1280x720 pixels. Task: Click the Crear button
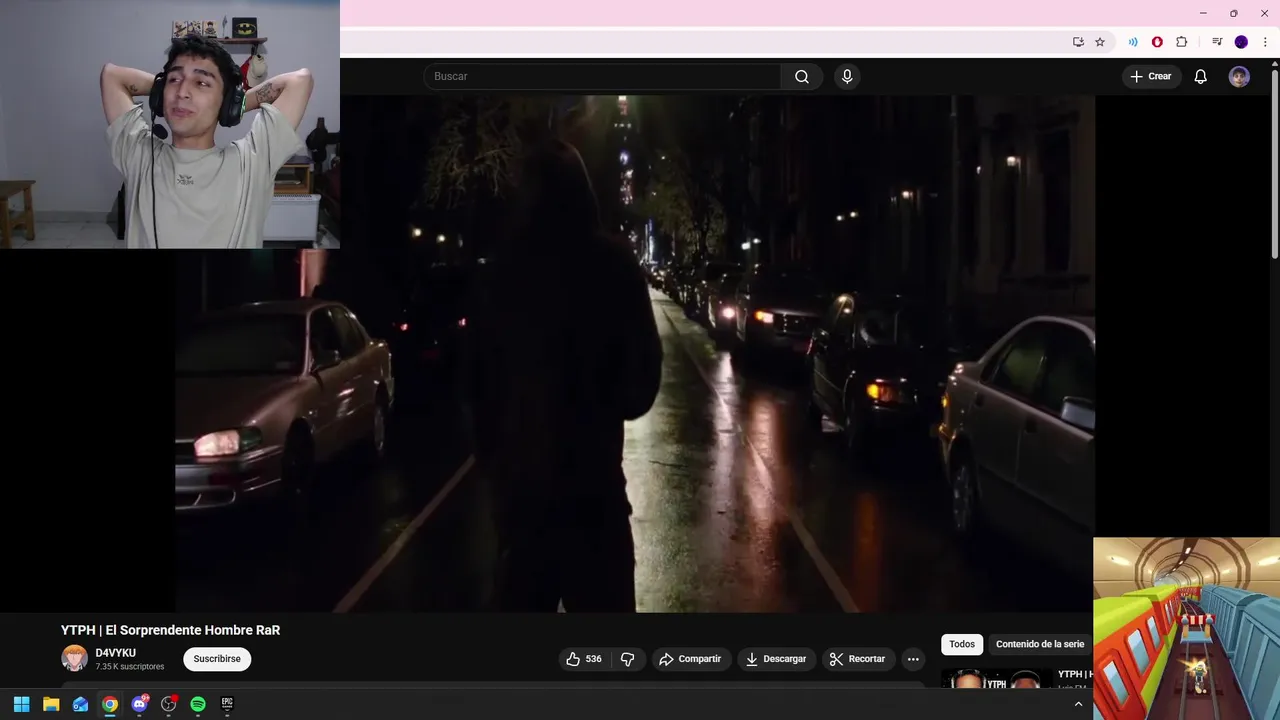click(x=1150, y=76)
